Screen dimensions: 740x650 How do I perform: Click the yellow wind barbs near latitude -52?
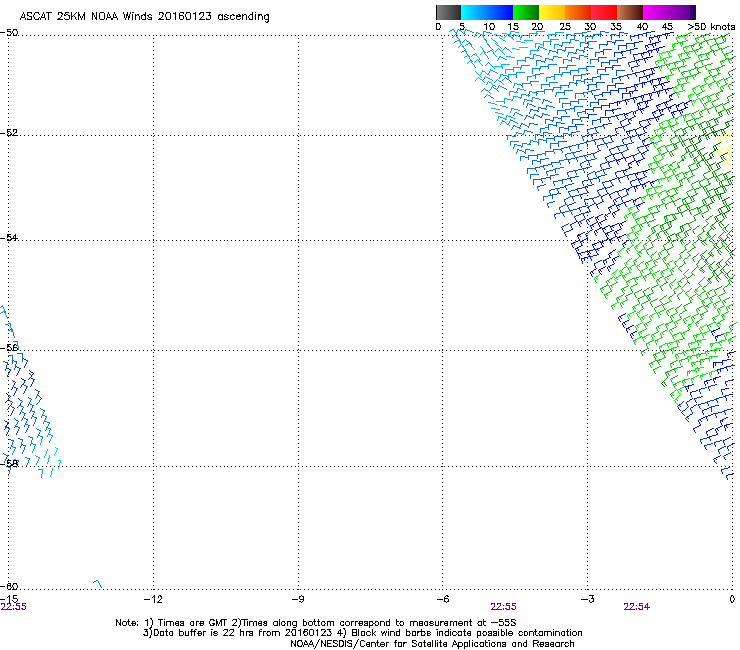tap(727, 149)
